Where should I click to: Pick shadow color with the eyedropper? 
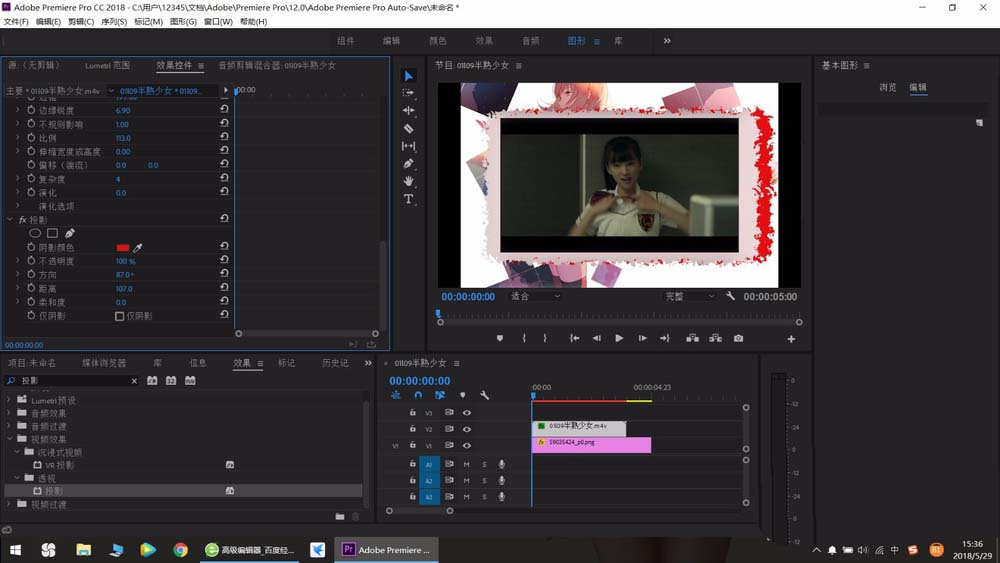[137, 247]
